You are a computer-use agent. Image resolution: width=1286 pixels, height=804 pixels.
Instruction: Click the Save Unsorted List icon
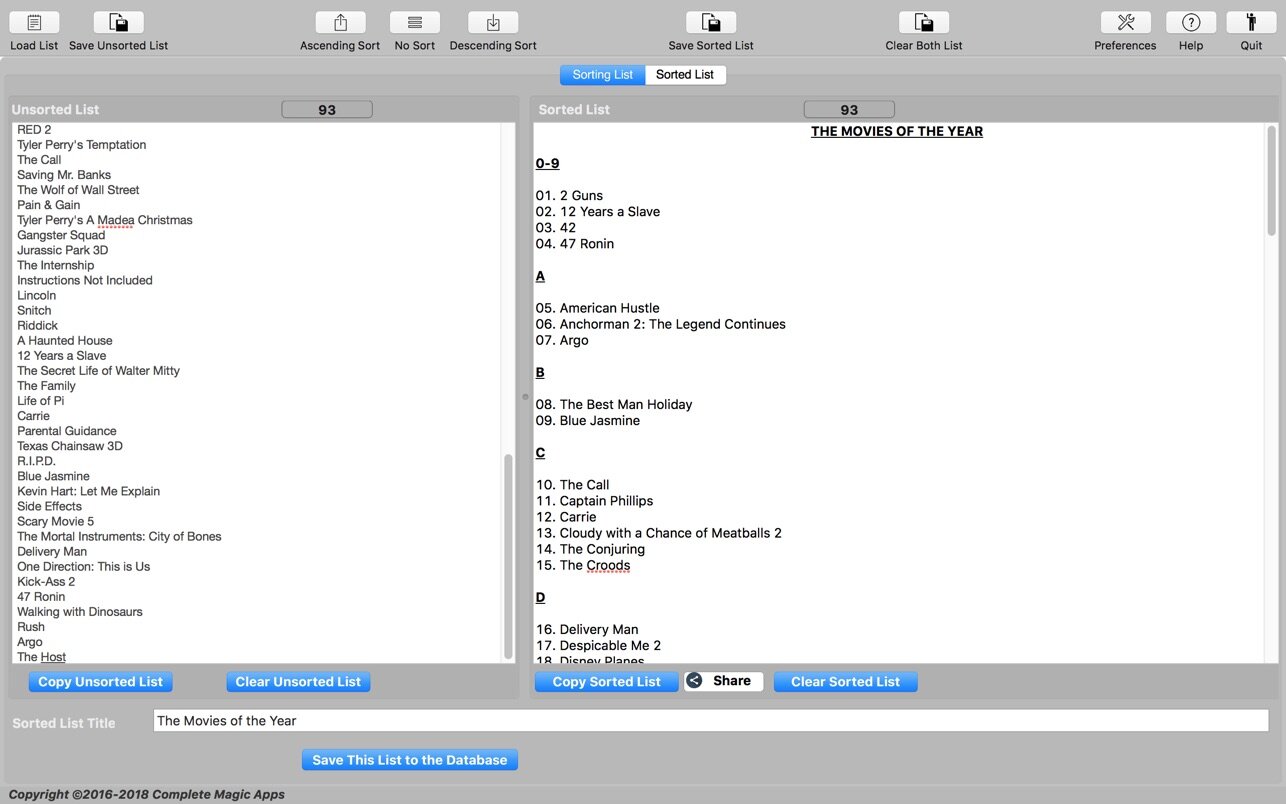[118, 23]
